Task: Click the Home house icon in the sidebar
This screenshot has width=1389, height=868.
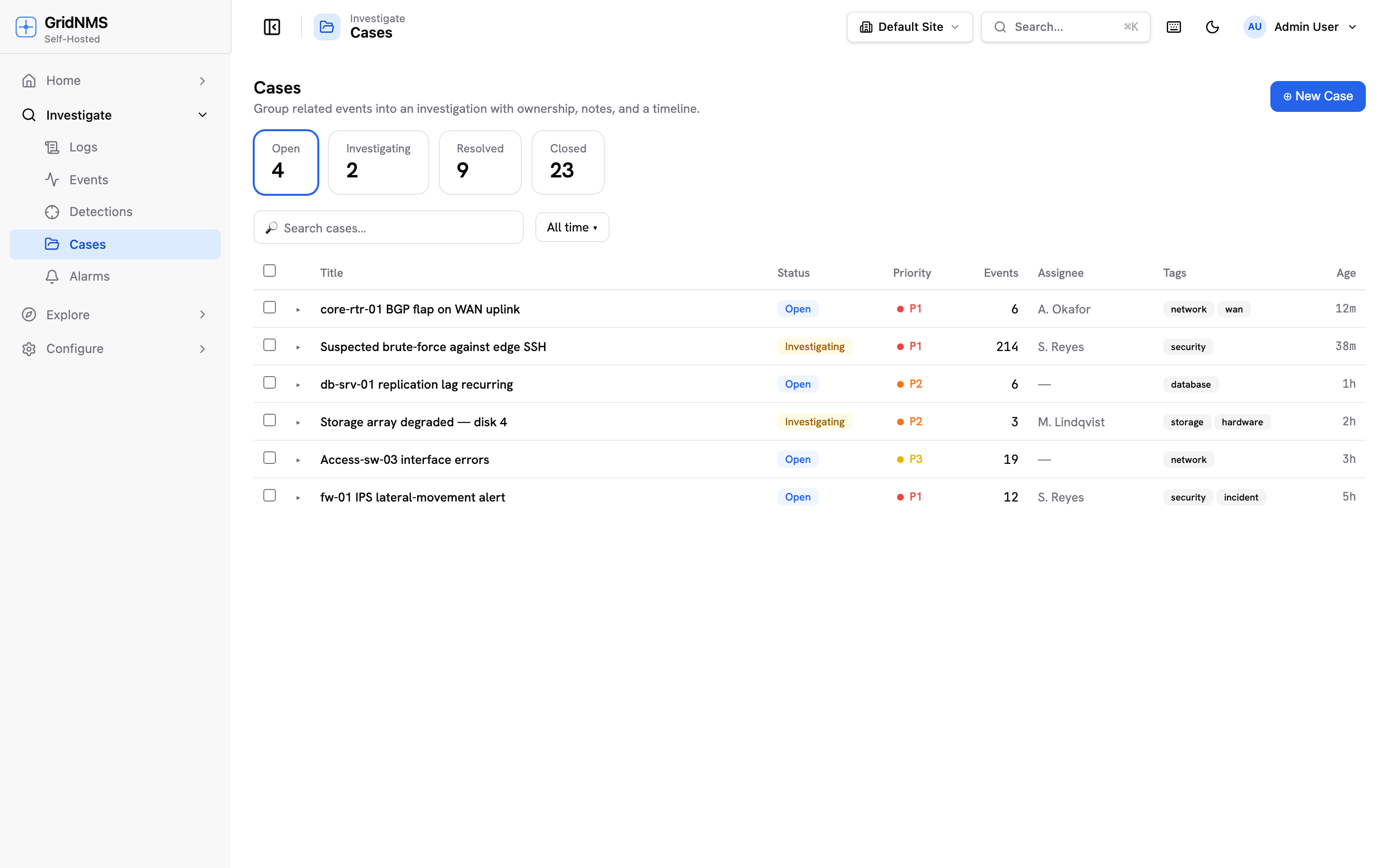Action: 29,81
